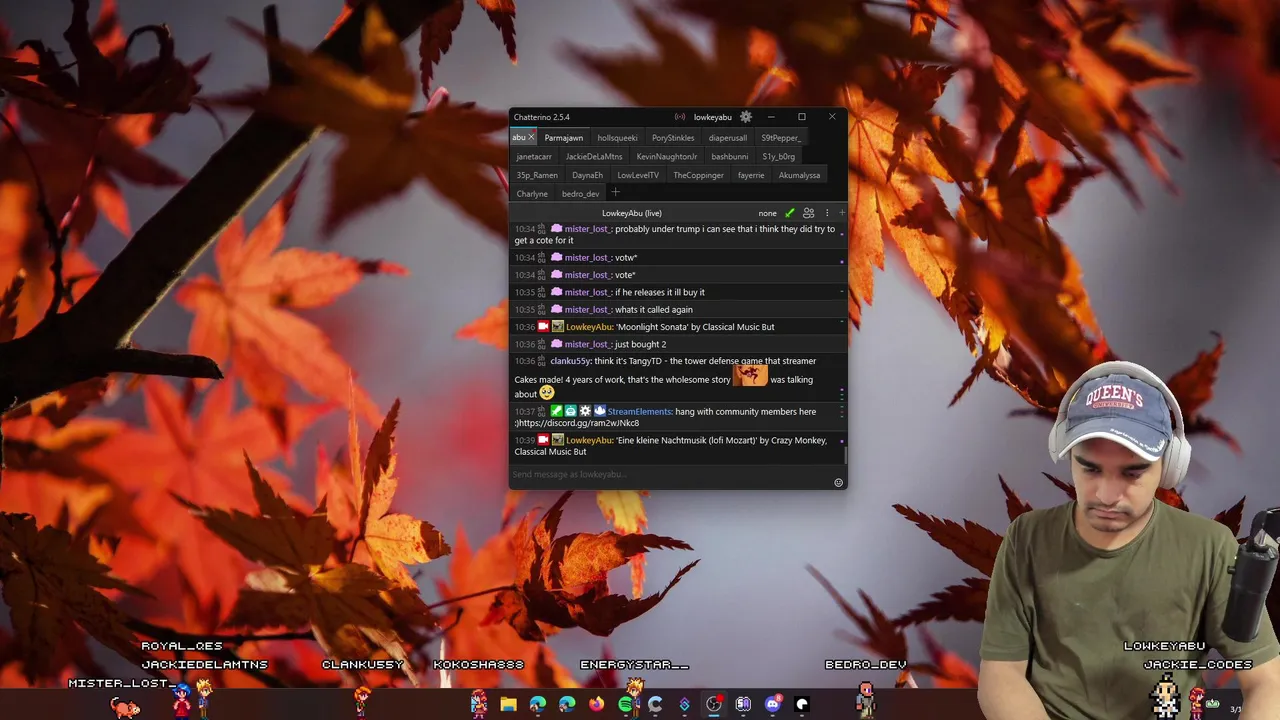
Task: Click the LowkeyAbu (live) split header
Action: (632, 213)
